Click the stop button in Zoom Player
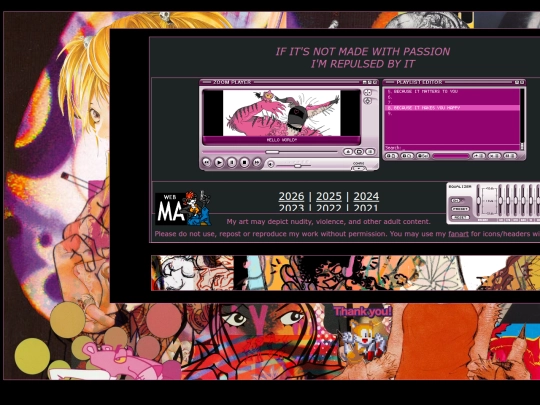 pos(245,162)
